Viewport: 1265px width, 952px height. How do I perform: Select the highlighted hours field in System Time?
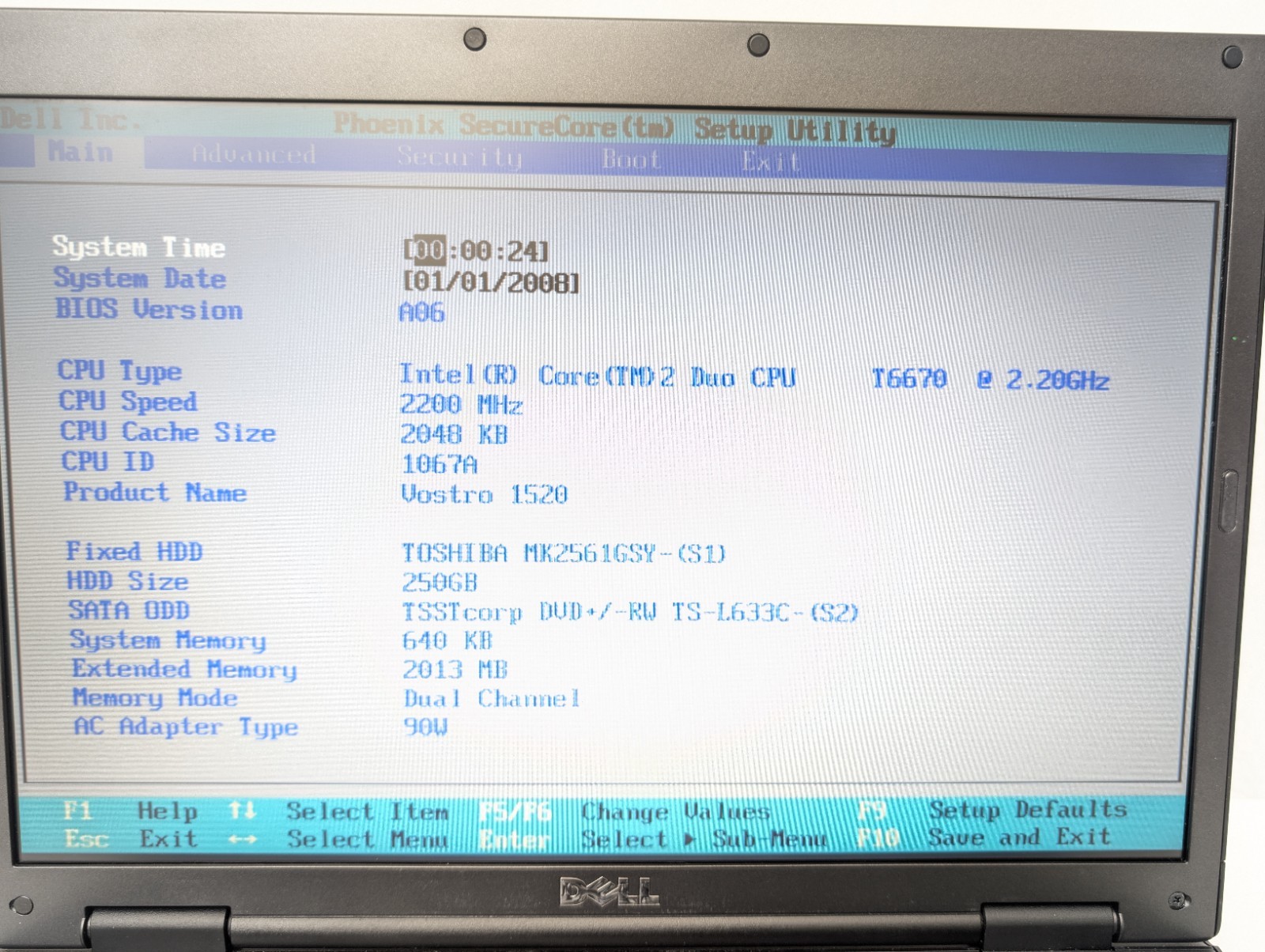click(429, 251)
